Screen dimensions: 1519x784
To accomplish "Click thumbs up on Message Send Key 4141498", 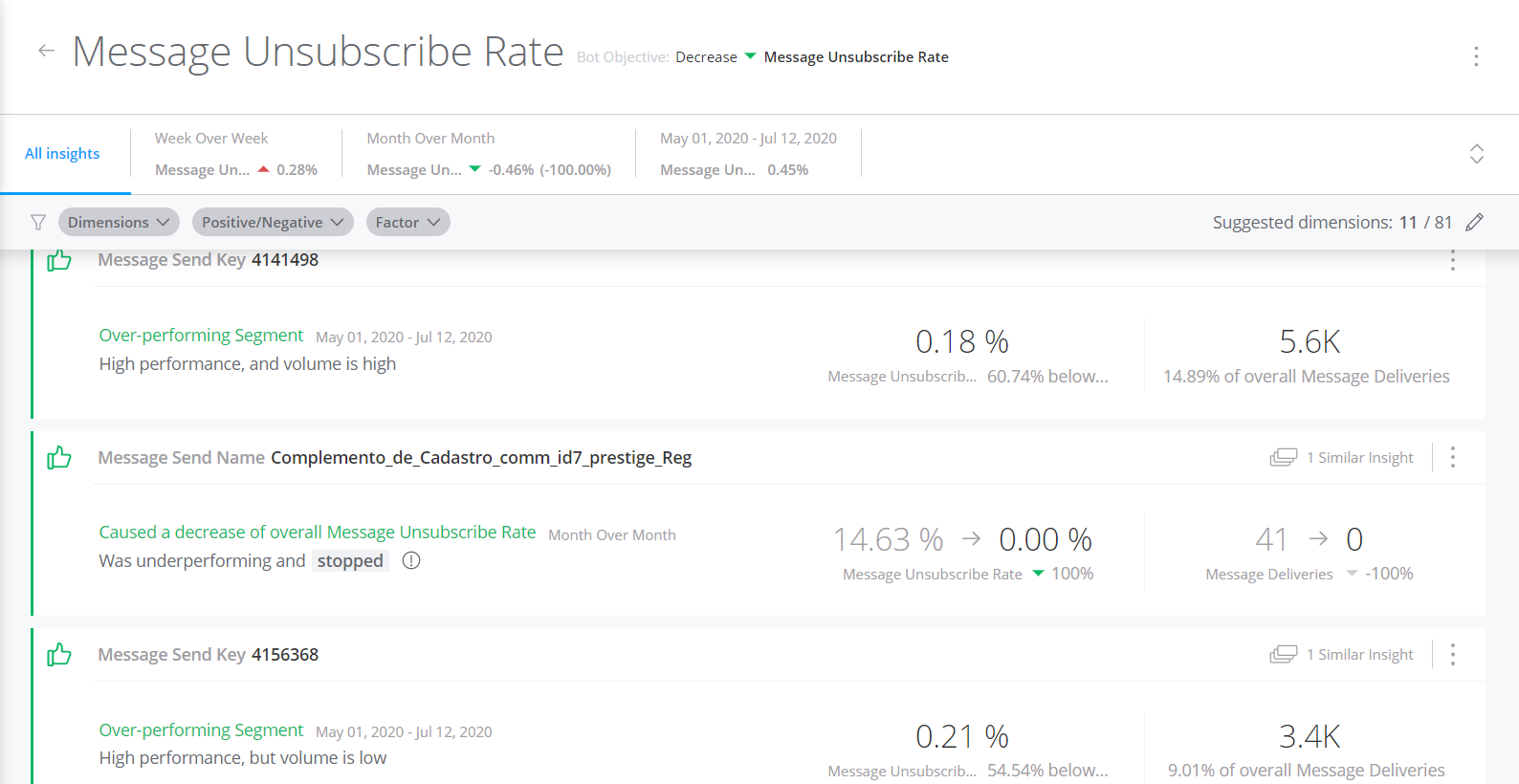I will (x=59, y=260).
